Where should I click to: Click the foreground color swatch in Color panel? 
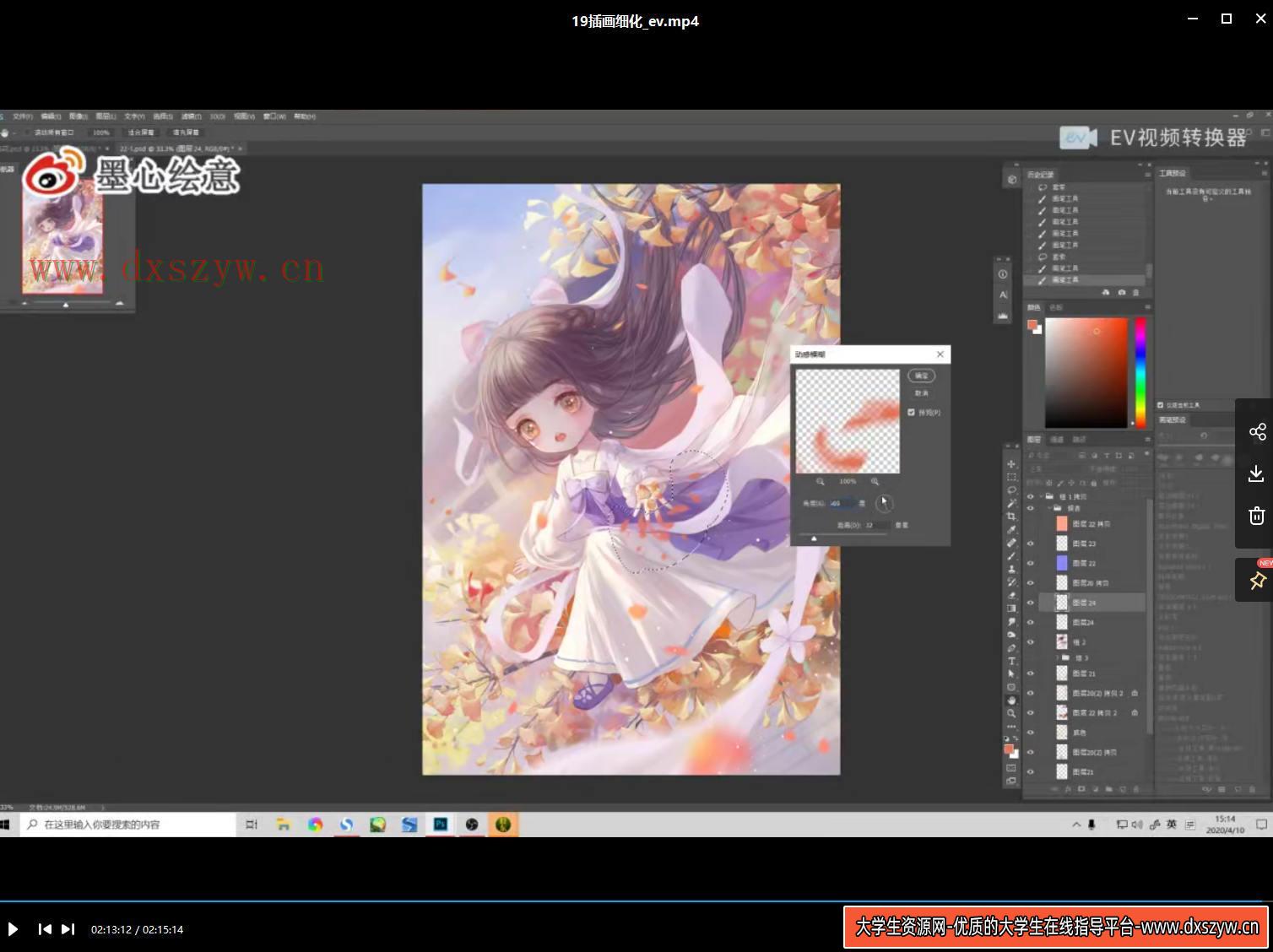(1032, 325)
